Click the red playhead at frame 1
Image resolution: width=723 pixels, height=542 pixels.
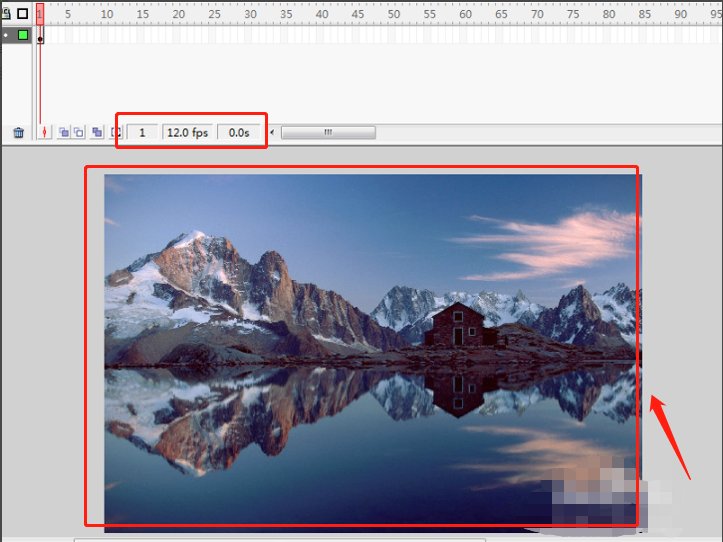coord(40,13)
